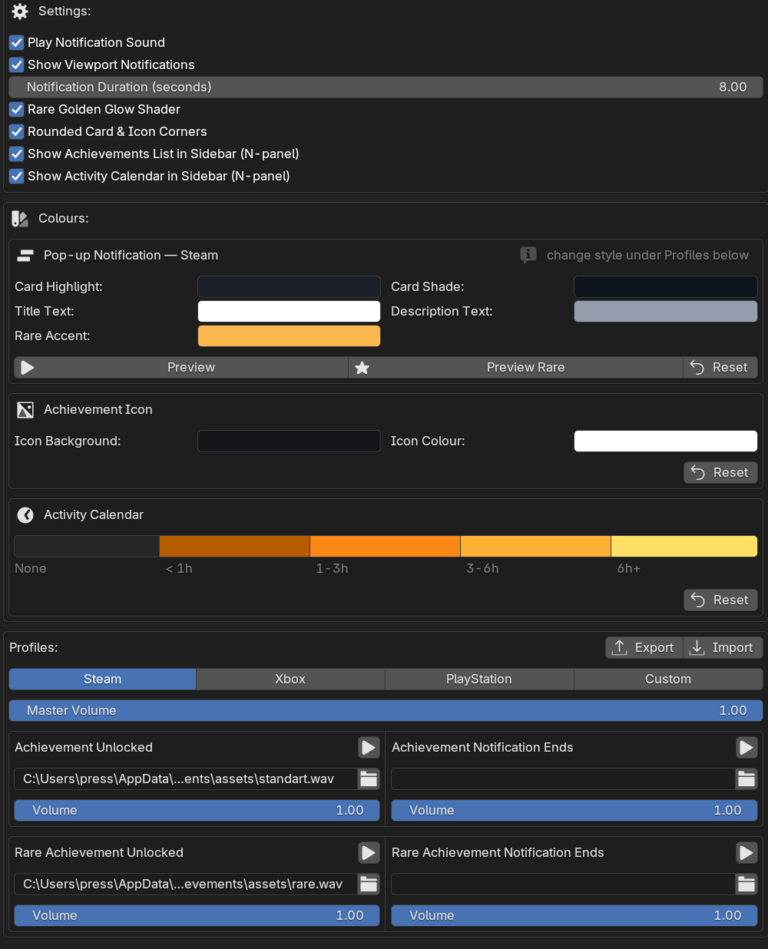The image size is (768, 949).
Task: Click Volume slider under Achievement Unlocked
Action: point(197,810)
